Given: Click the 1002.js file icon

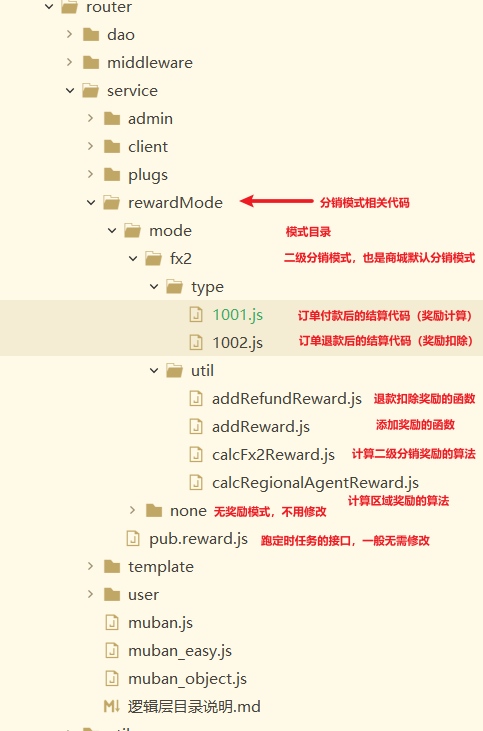Looking at the screenshot, I should pos(196,343).
